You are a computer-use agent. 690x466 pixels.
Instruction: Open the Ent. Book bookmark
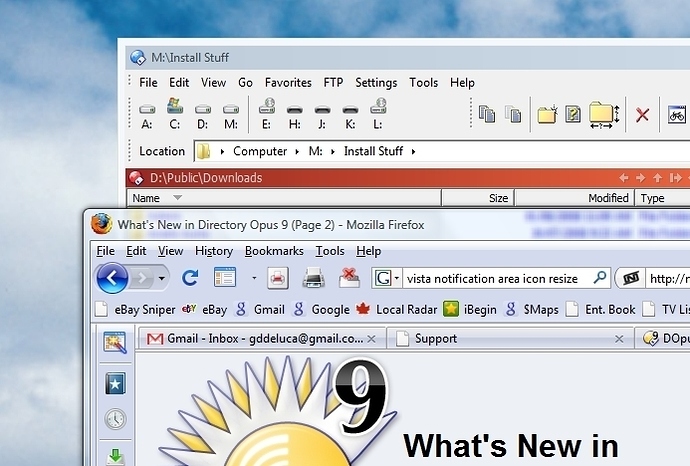(600, 310)
